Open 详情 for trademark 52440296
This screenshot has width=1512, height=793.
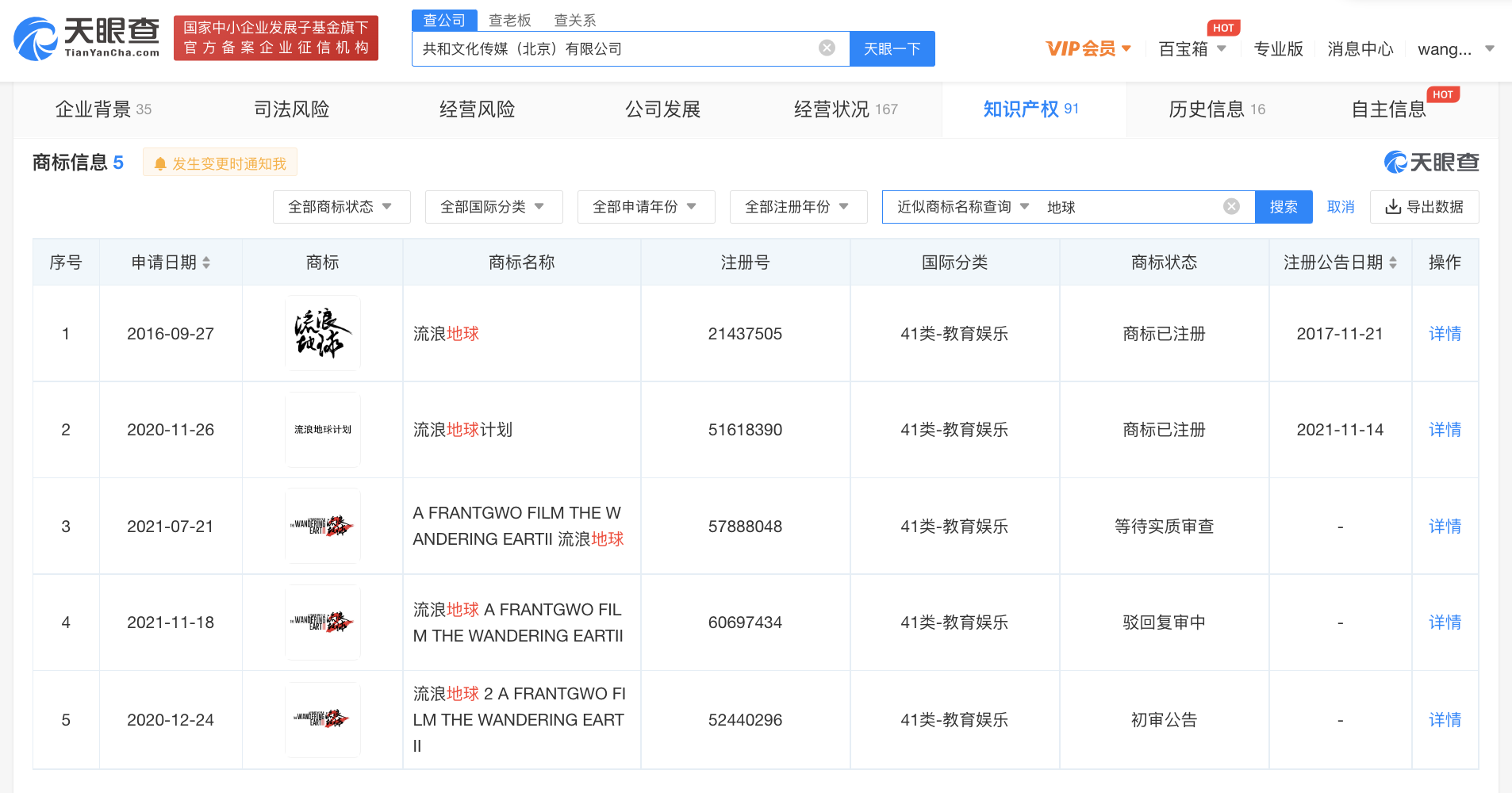coord(1445,720)
